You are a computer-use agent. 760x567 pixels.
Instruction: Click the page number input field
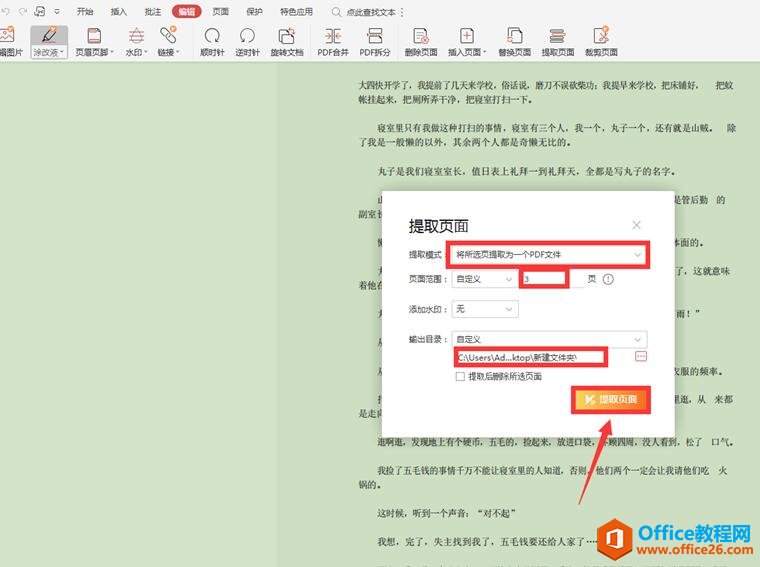pos(543,279)
